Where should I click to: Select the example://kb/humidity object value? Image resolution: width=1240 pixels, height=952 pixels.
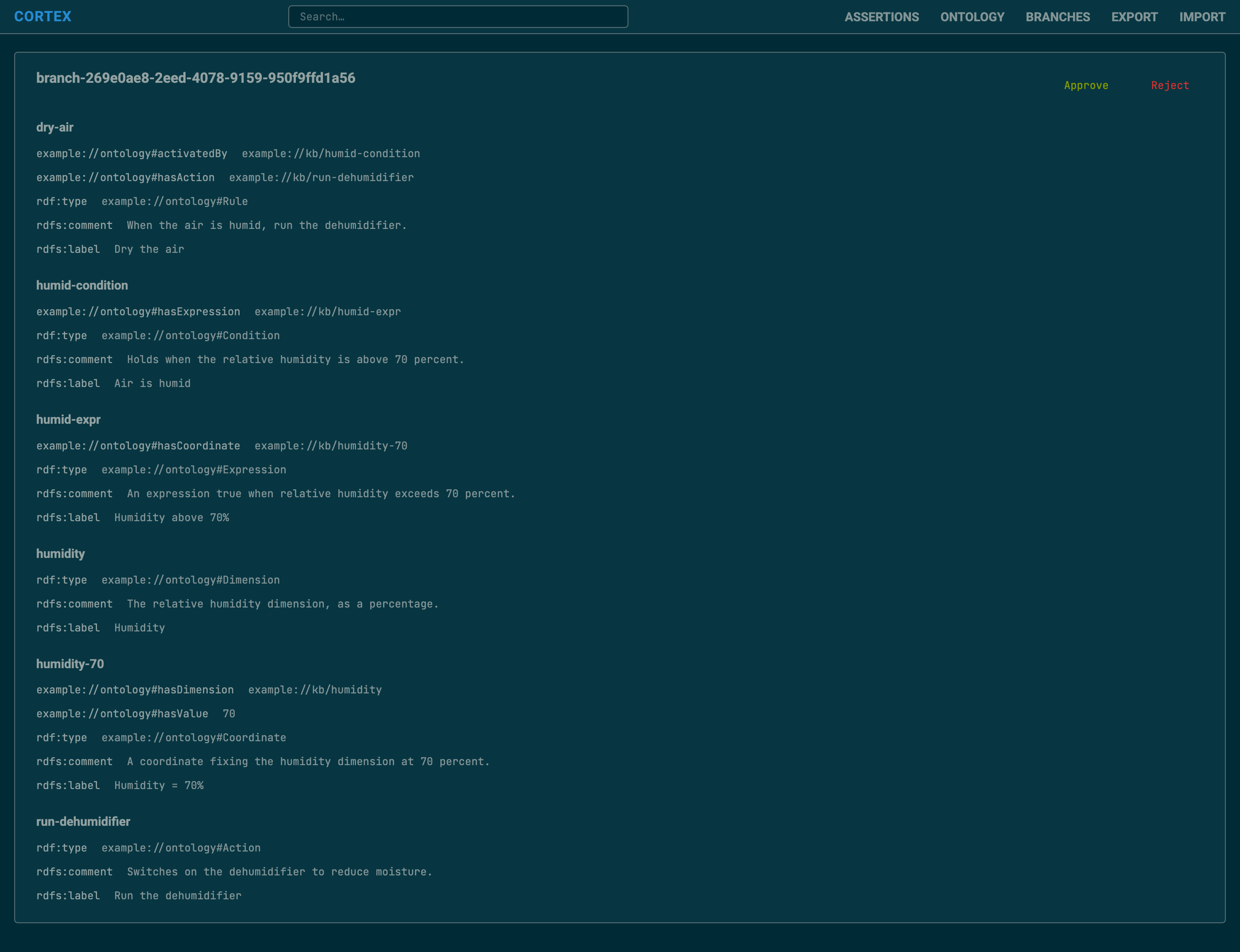click(x=315, y=689)
